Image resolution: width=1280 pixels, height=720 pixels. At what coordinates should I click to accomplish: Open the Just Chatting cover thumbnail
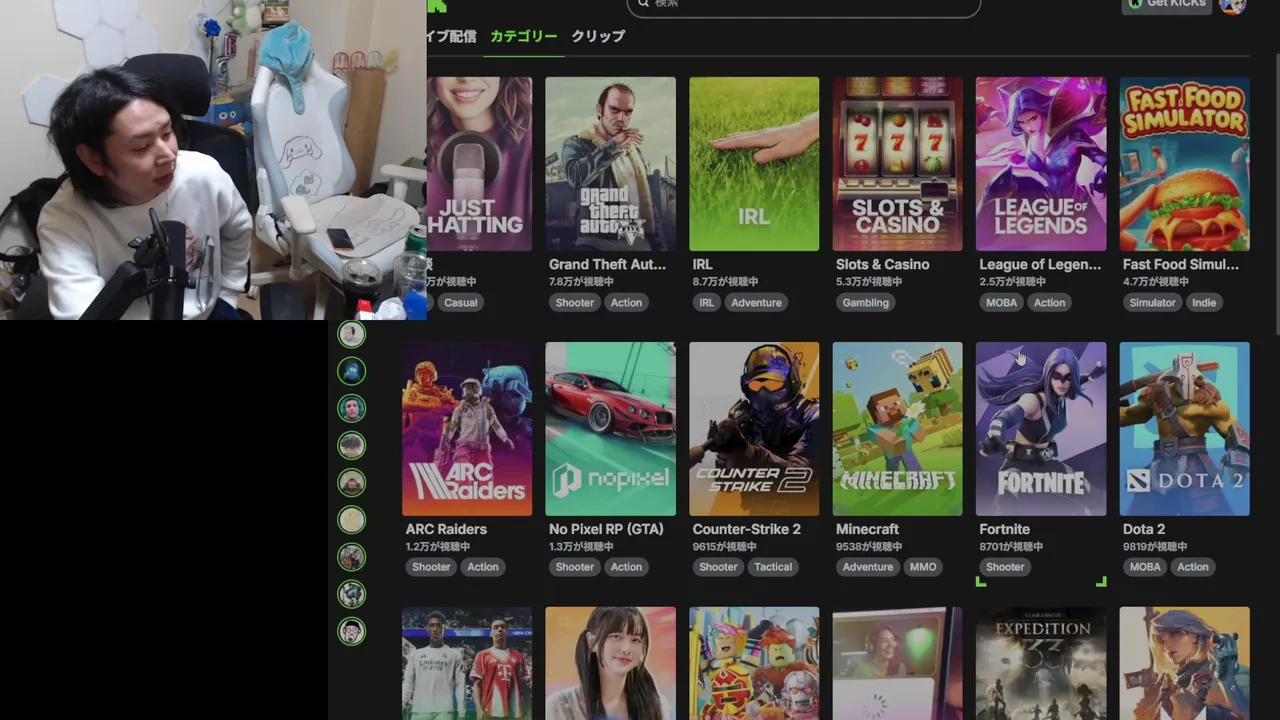click(x=479, y=164)
